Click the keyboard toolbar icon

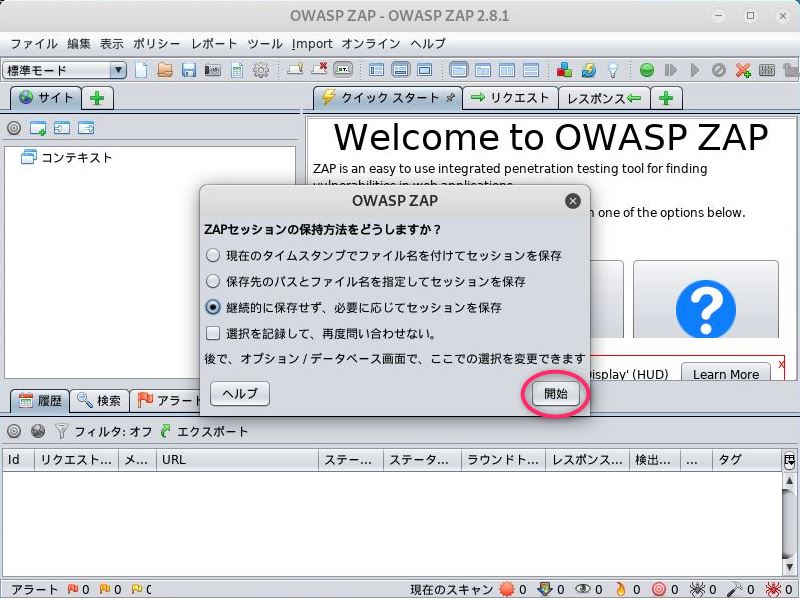(x=767, y=70)
